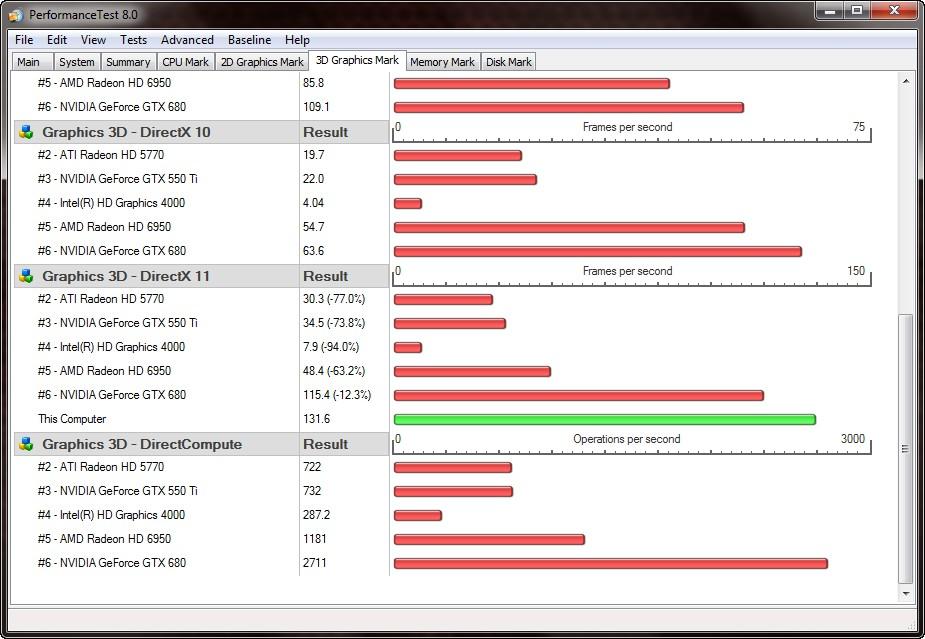Select AMD Radeon HD 6950 with result 85.8
The width and height of the screenshot is (925, 639).
tap(104, 83)
